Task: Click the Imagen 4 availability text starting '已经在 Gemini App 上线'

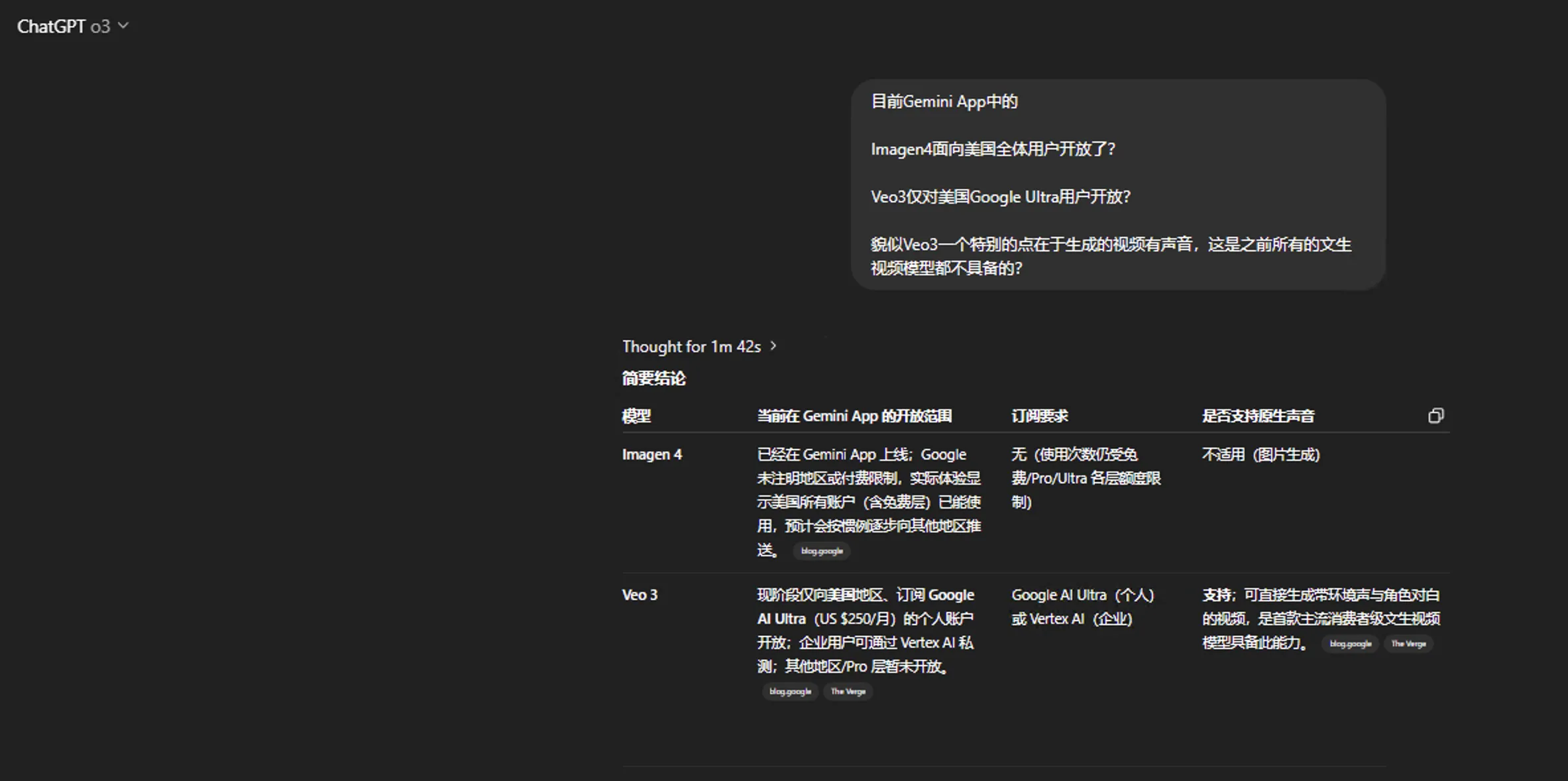Action: [869, 502]
